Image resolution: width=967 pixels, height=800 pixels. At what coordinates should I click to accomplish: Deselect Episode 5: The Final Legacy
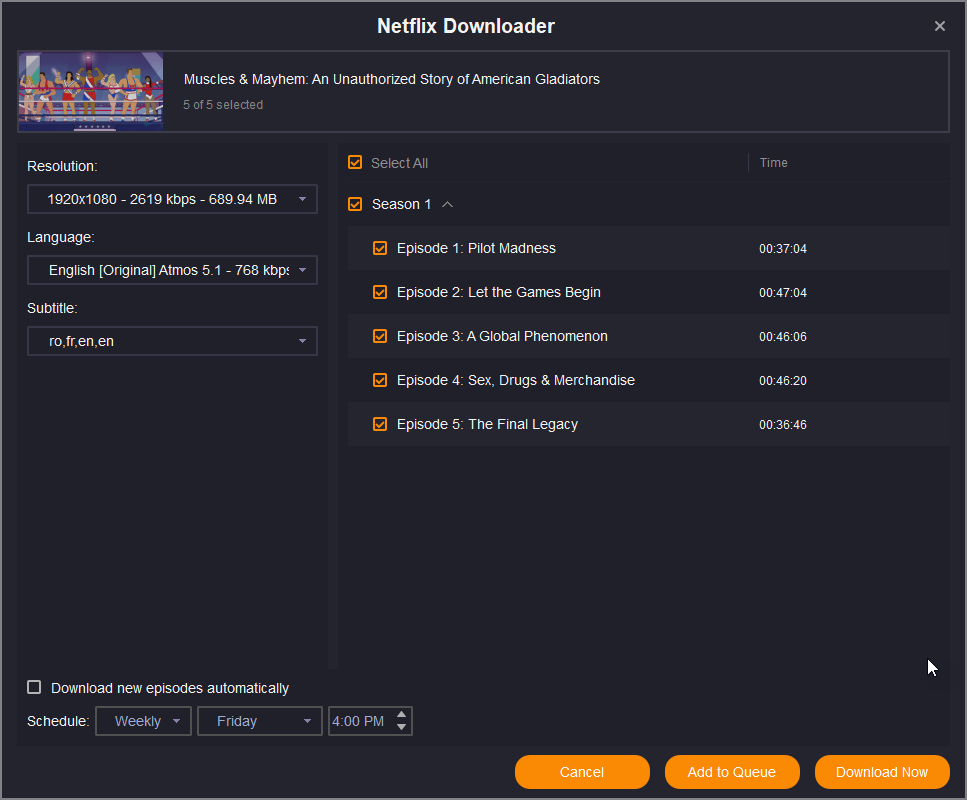(380, 424)
